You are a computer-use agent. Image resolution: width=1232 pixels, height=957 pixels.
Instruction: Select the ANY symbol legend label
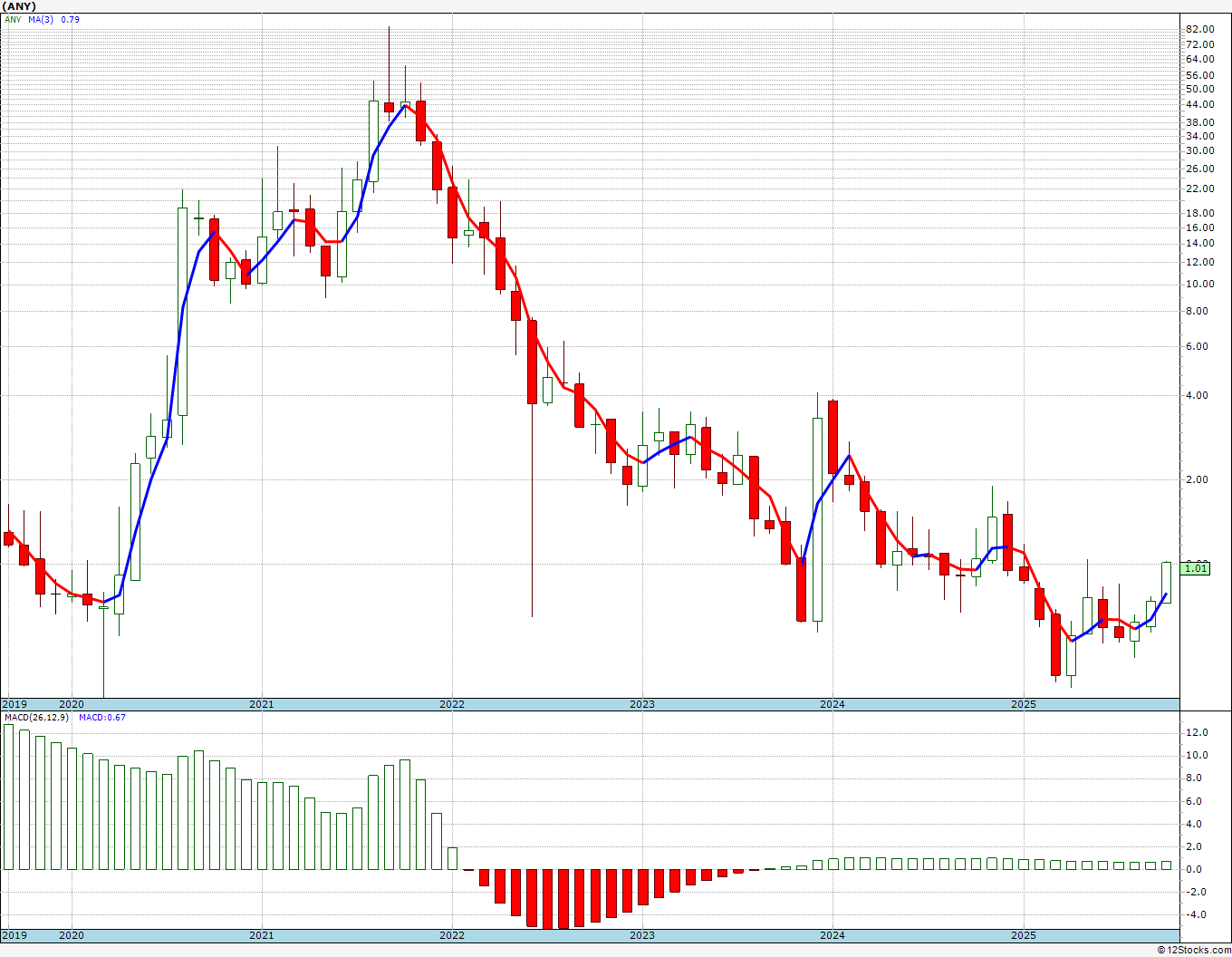tap(13, 19)
